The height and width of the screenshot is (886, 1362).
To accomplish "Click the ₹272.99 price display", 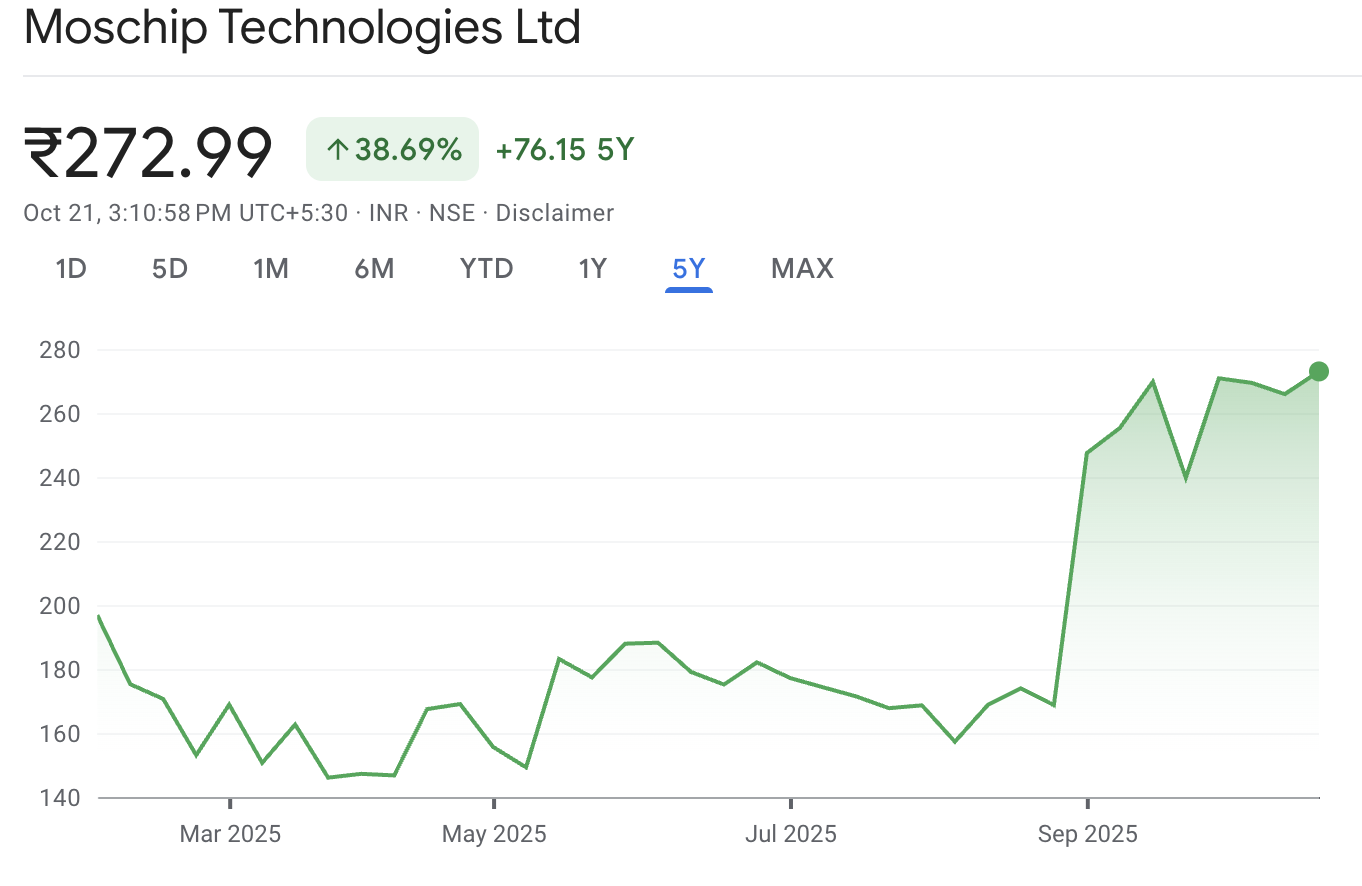I will point(148,148).
